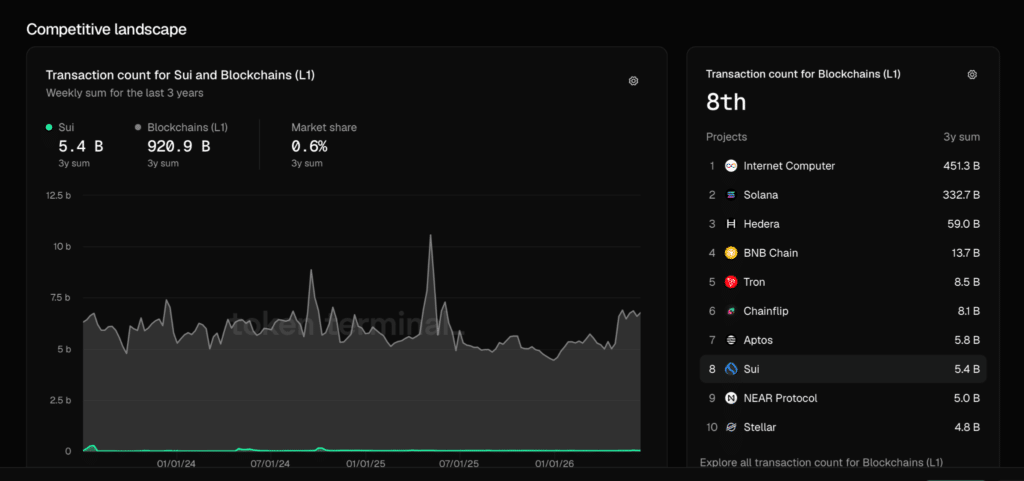Click the 01/01/24 x-axis label
The width and height of the screenshot is (1024, 481).
(176, 464)
